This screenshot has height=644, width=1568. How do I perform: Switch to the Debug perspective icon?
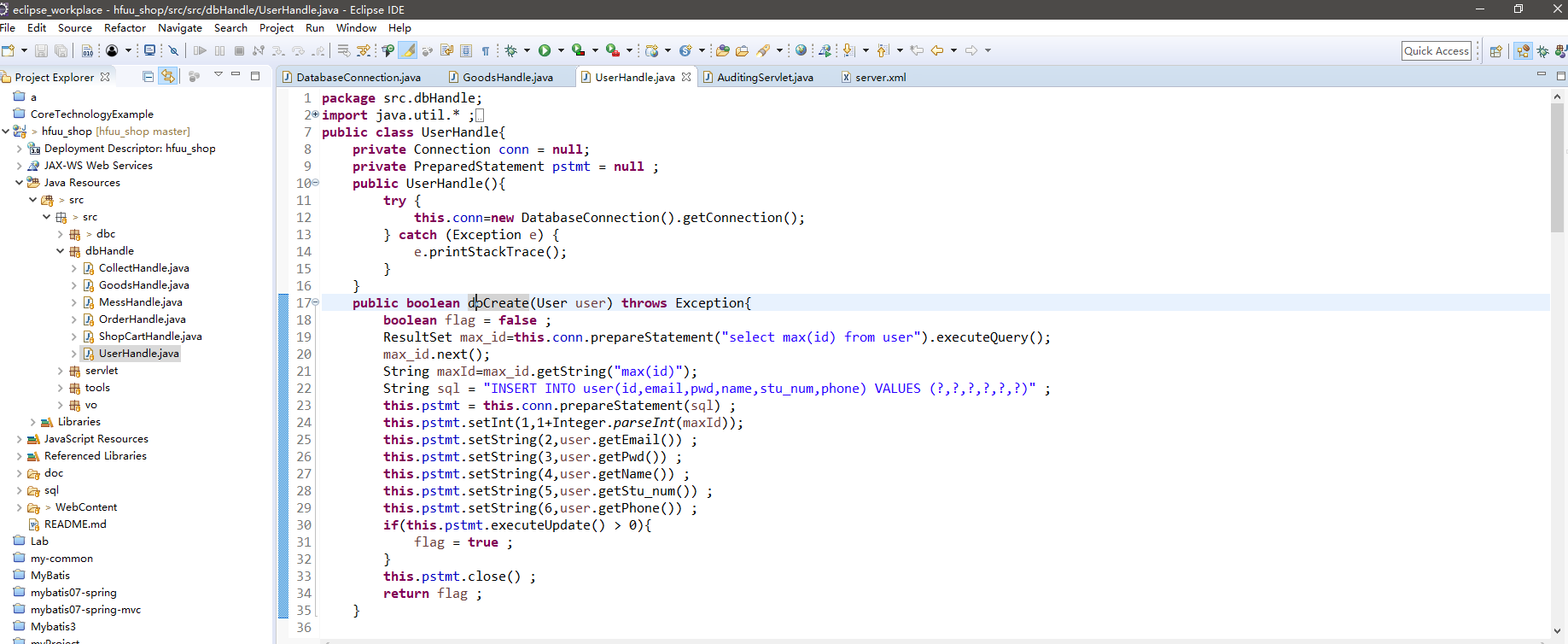click(x=1542, y=51)
